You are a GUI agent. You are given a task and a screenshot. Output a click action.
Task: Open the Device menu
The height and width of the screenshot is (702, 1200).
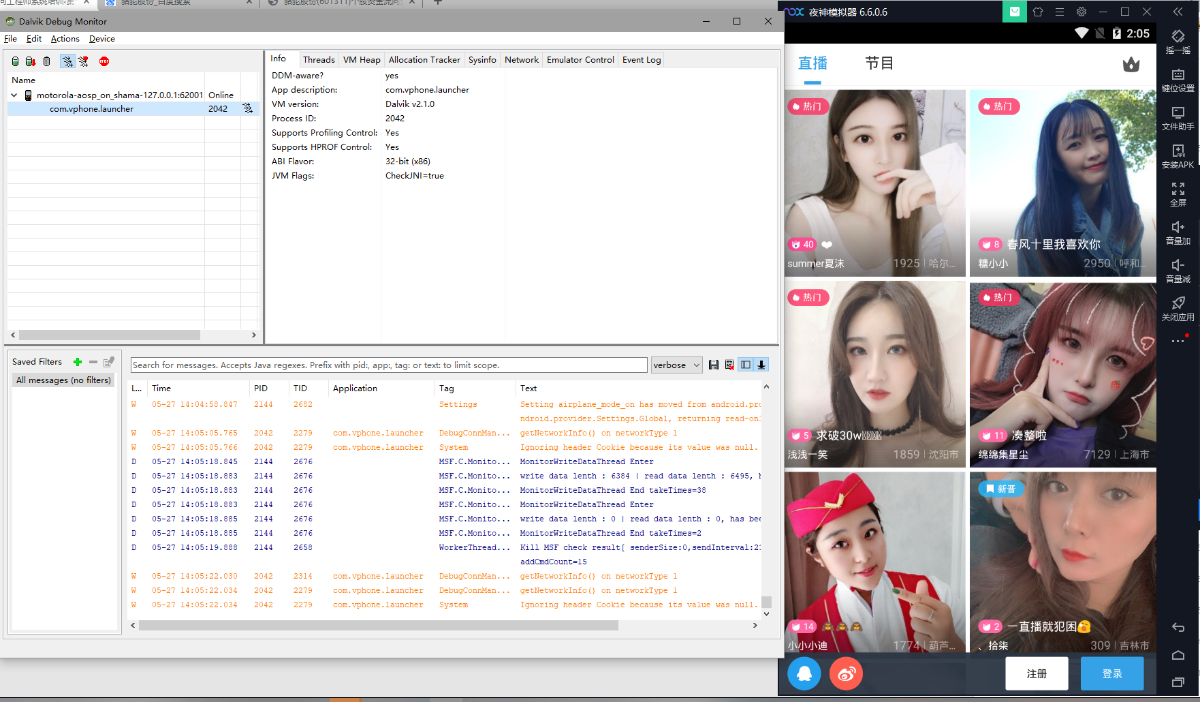[102, 39]
